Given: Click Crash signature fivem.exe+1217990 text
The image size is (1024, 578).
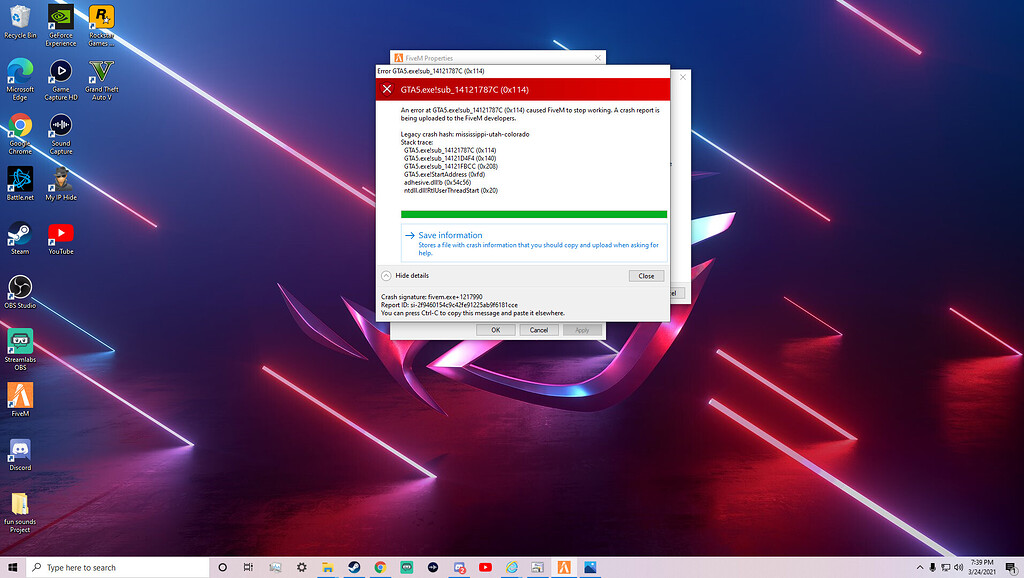Looking at the screenshot, I should [x=432, y=297].
